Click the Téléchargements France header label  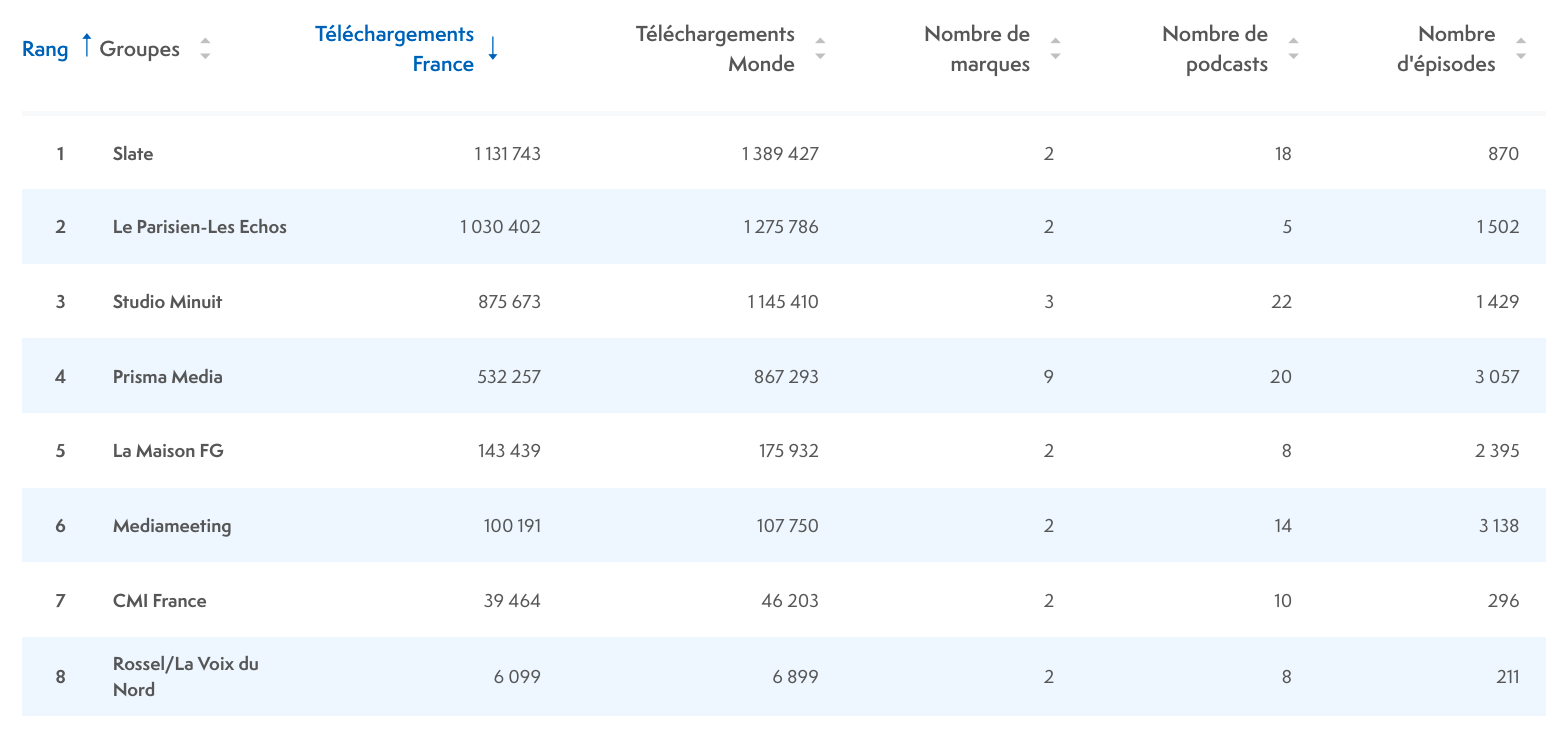pyautogui.click(x=394, y=49)
